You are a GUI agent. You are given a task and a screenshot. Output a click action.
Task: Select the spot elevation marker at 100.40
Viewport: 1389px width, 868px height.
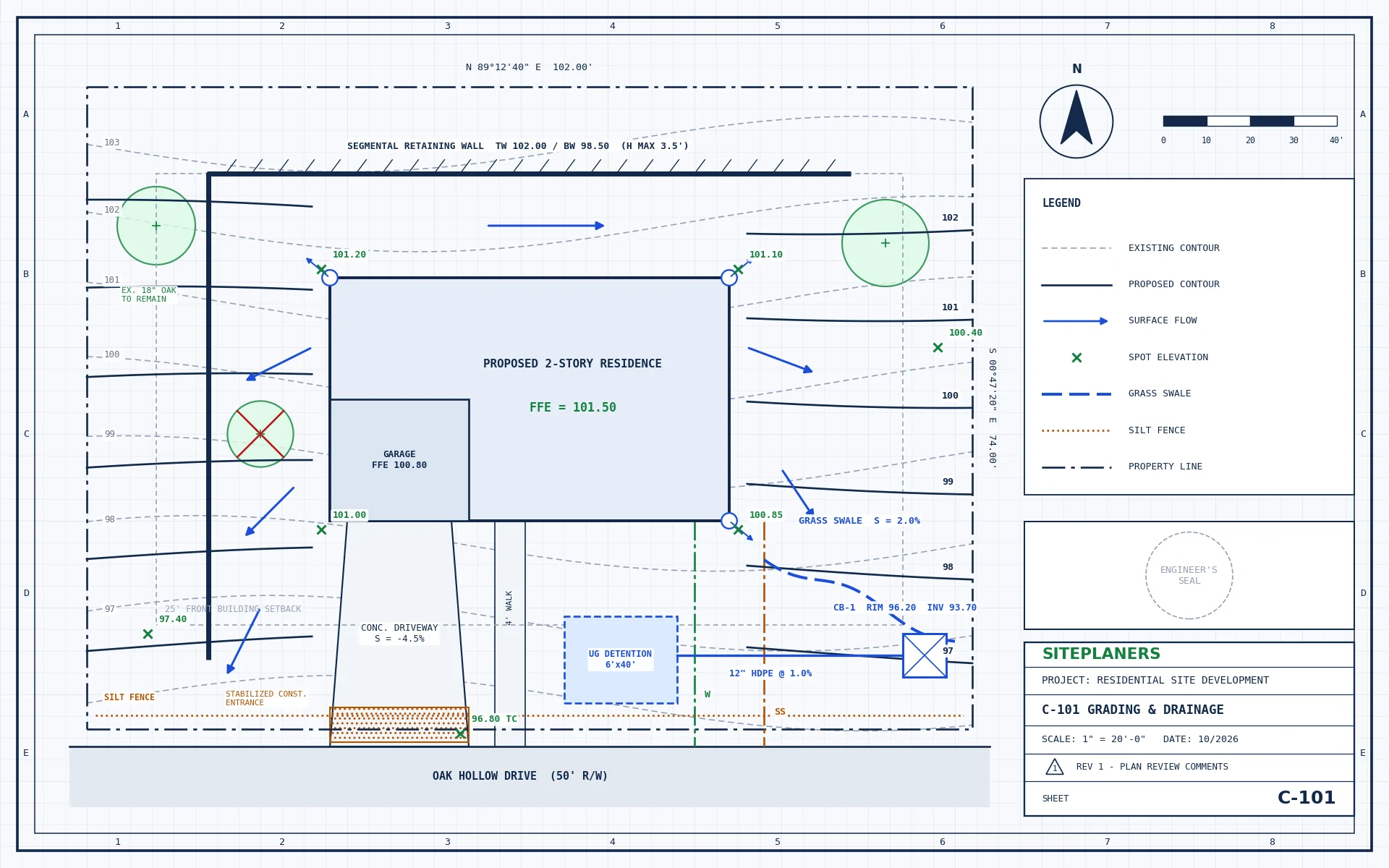[x=938, y=348]
